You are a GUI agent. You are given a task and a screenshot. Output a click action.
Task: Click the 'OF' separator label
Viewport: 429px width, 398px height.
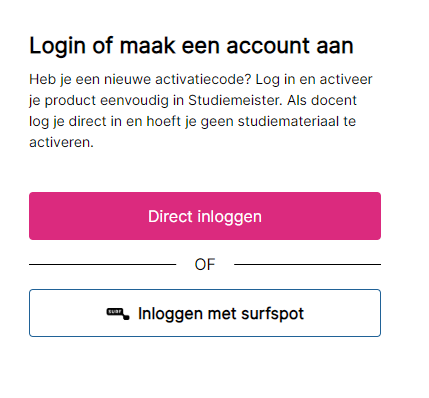coord(205,265)
